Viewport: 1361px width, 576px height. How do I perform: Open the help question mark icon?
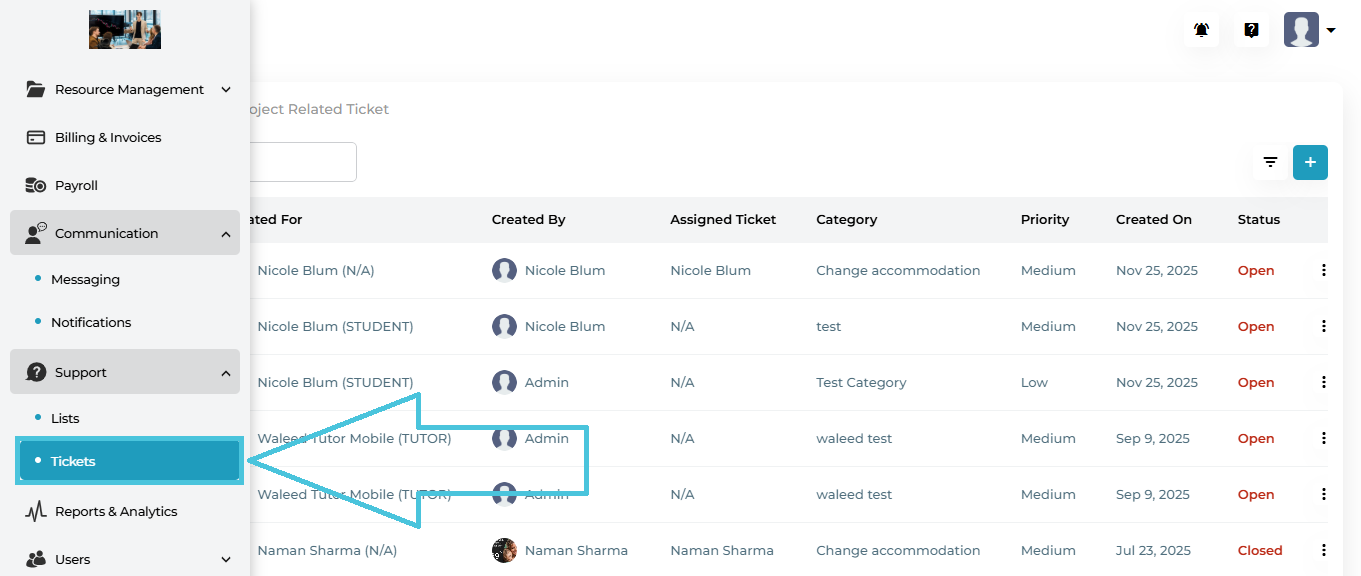[x=1251, y=30]
